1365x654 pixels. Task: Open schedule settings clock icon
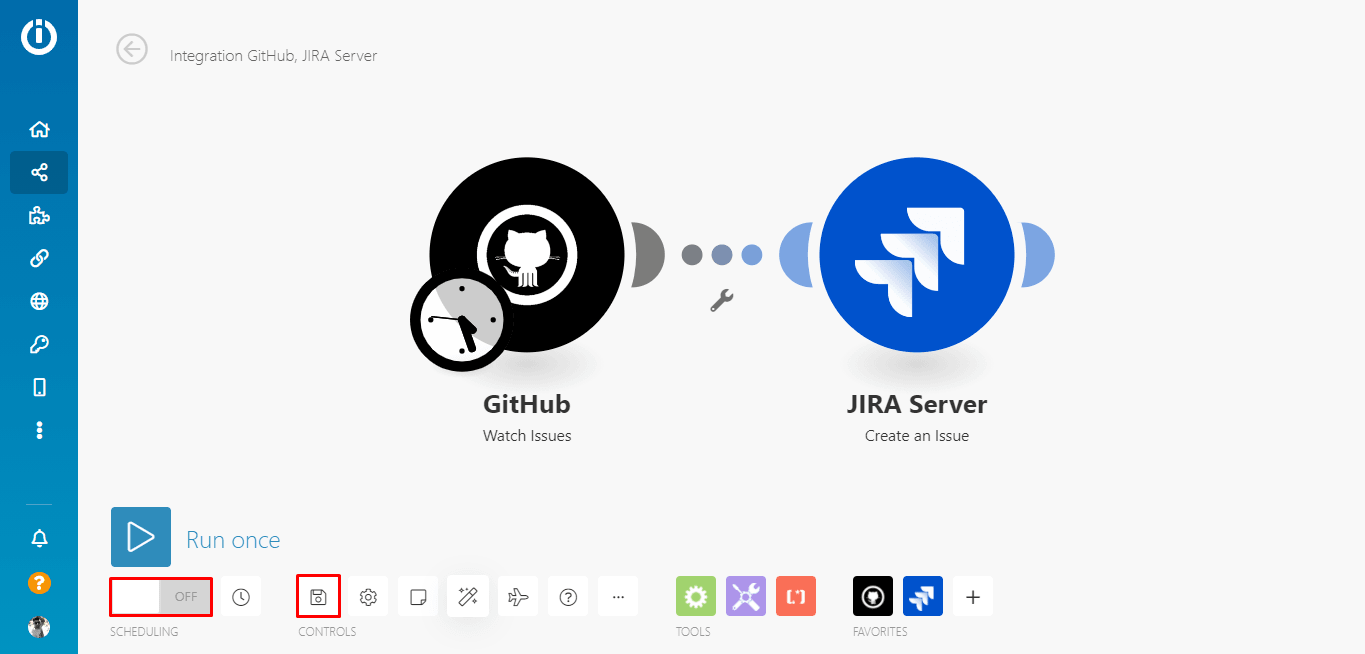[241, 597]
